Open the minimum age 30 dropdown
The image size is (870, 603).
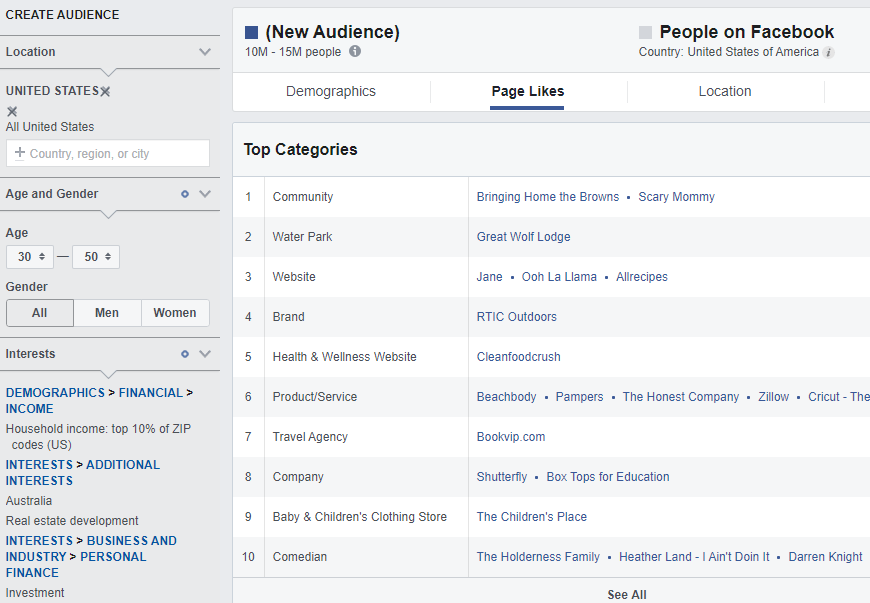[x=31, y=257]
